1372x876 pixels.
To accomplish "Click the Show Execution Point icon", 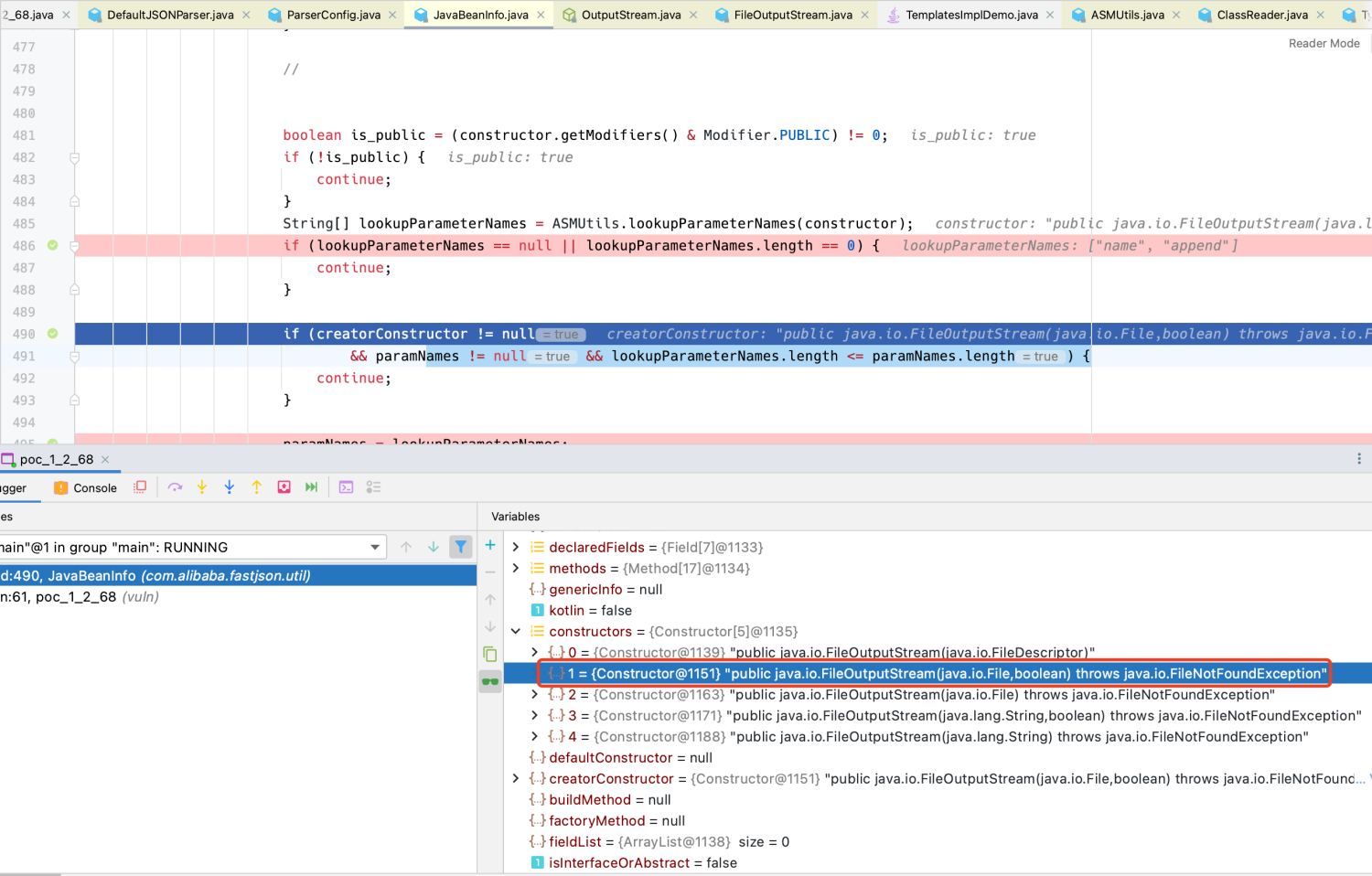I will click(x=140, y=487).
